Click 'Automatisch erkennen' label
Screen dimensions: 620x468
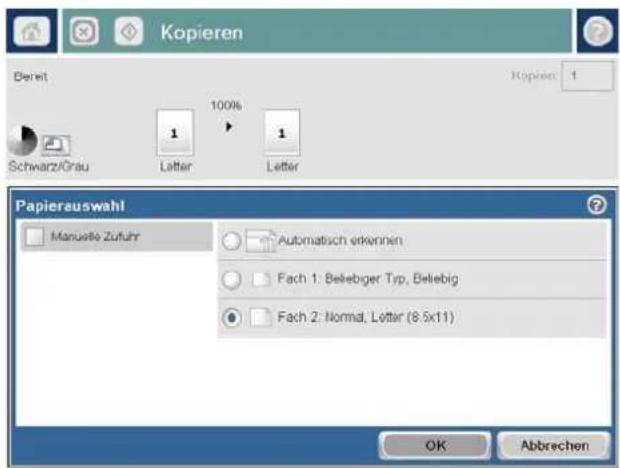[x=340, y=240]
